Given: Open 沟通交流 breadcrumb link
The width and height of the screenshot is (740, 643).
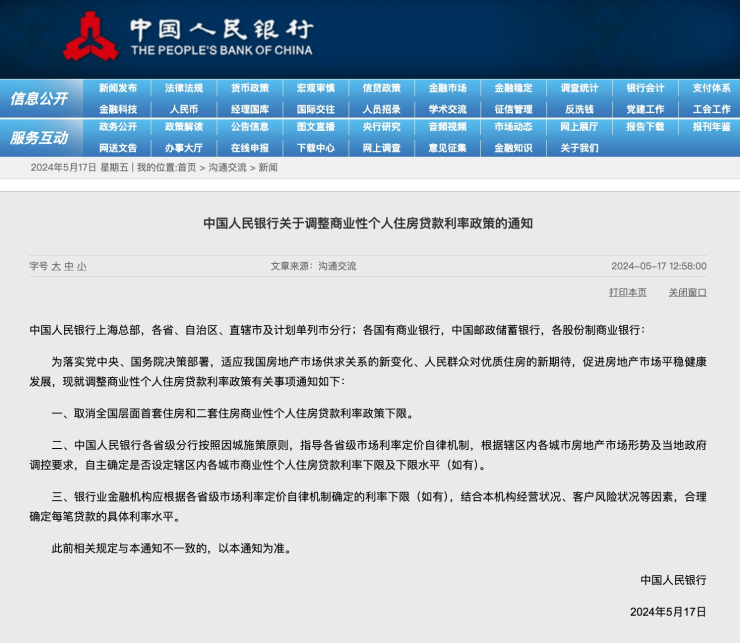Looking at the screenshot, I should tap(227, 168).
